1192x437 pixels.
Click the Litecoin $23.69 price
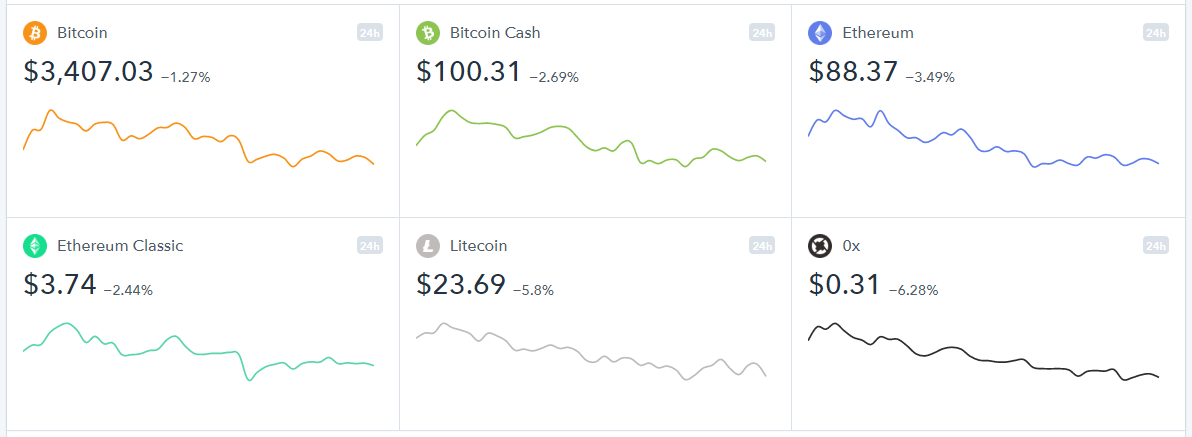461,284
